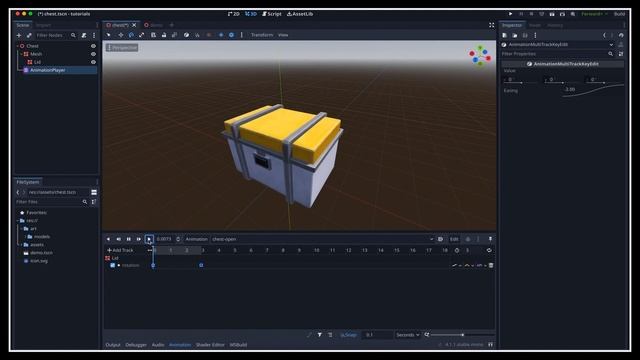Open the Debugger bottom tab
The image size is (640, 360).
pyautogui.click(x=136, y=345)
